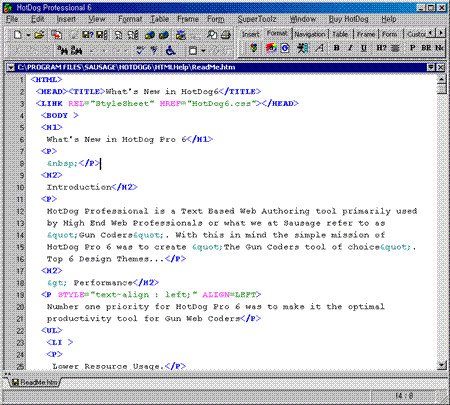Click the <BODY > tag on line 4
450x405 pixels.
pyautogui.click(x=60, y=115)
